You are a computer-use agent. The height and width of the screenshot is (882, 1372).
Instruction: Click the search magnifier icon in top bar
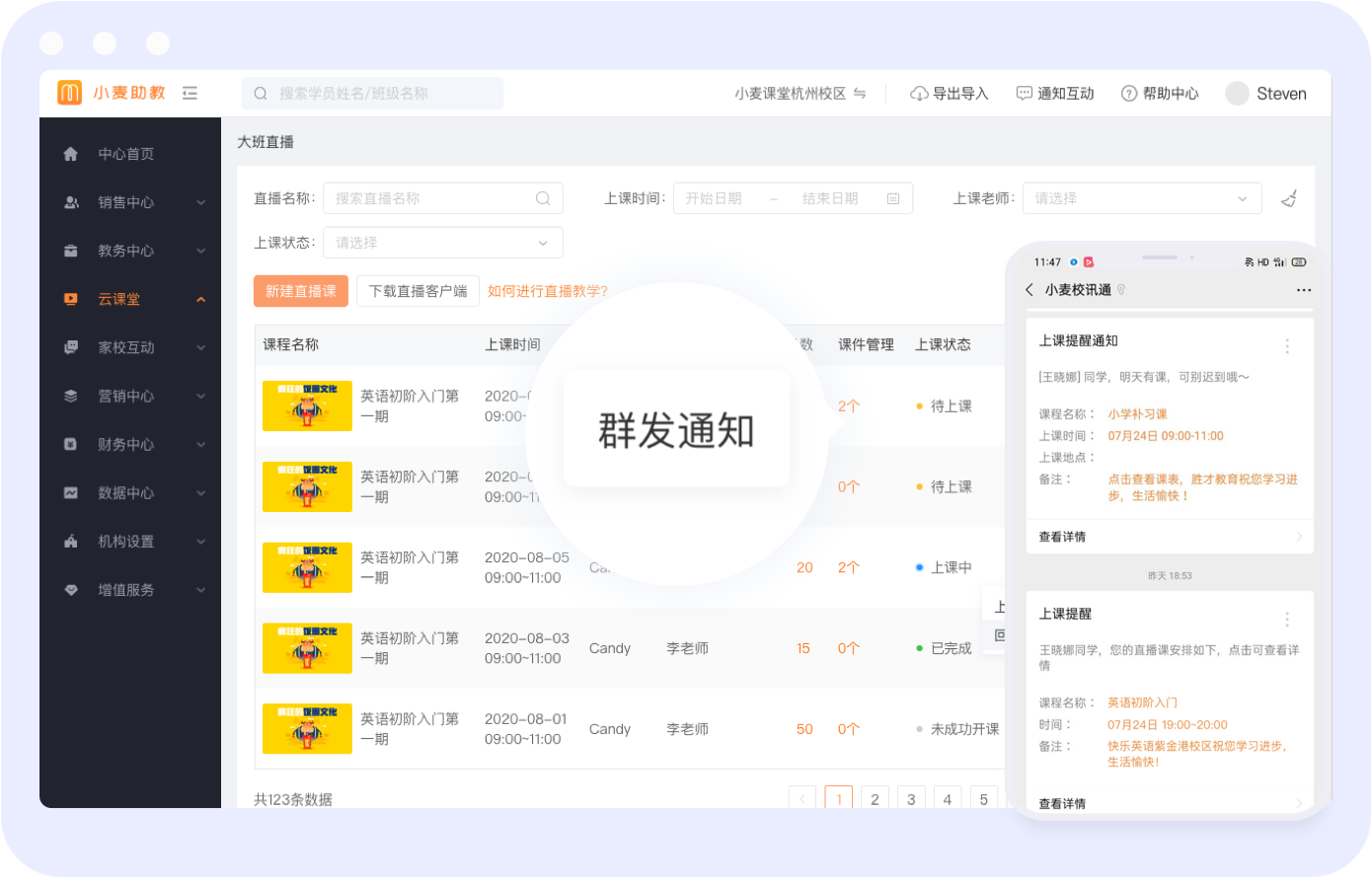[261, 94]
